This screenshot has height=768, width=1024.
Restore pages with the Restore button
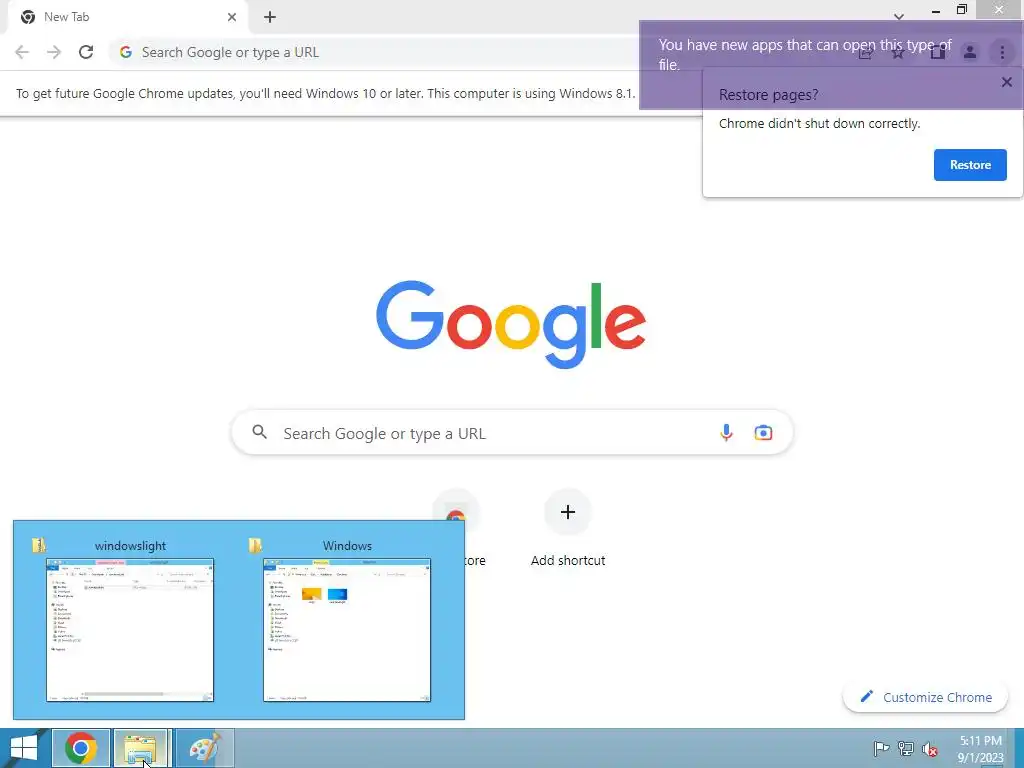point(970,165)
